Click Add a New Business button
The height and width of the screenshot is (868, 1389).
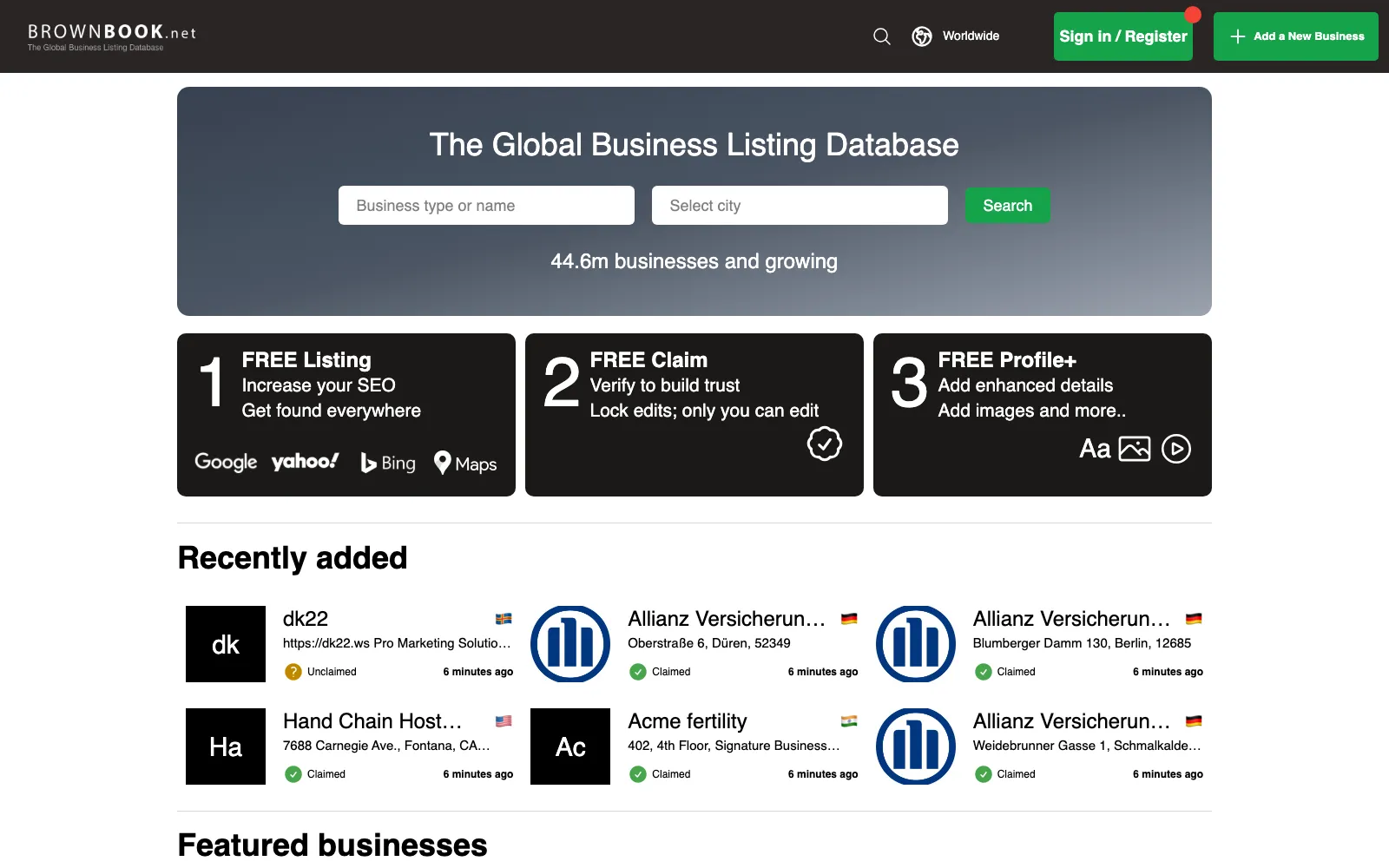pos(1296,36)
